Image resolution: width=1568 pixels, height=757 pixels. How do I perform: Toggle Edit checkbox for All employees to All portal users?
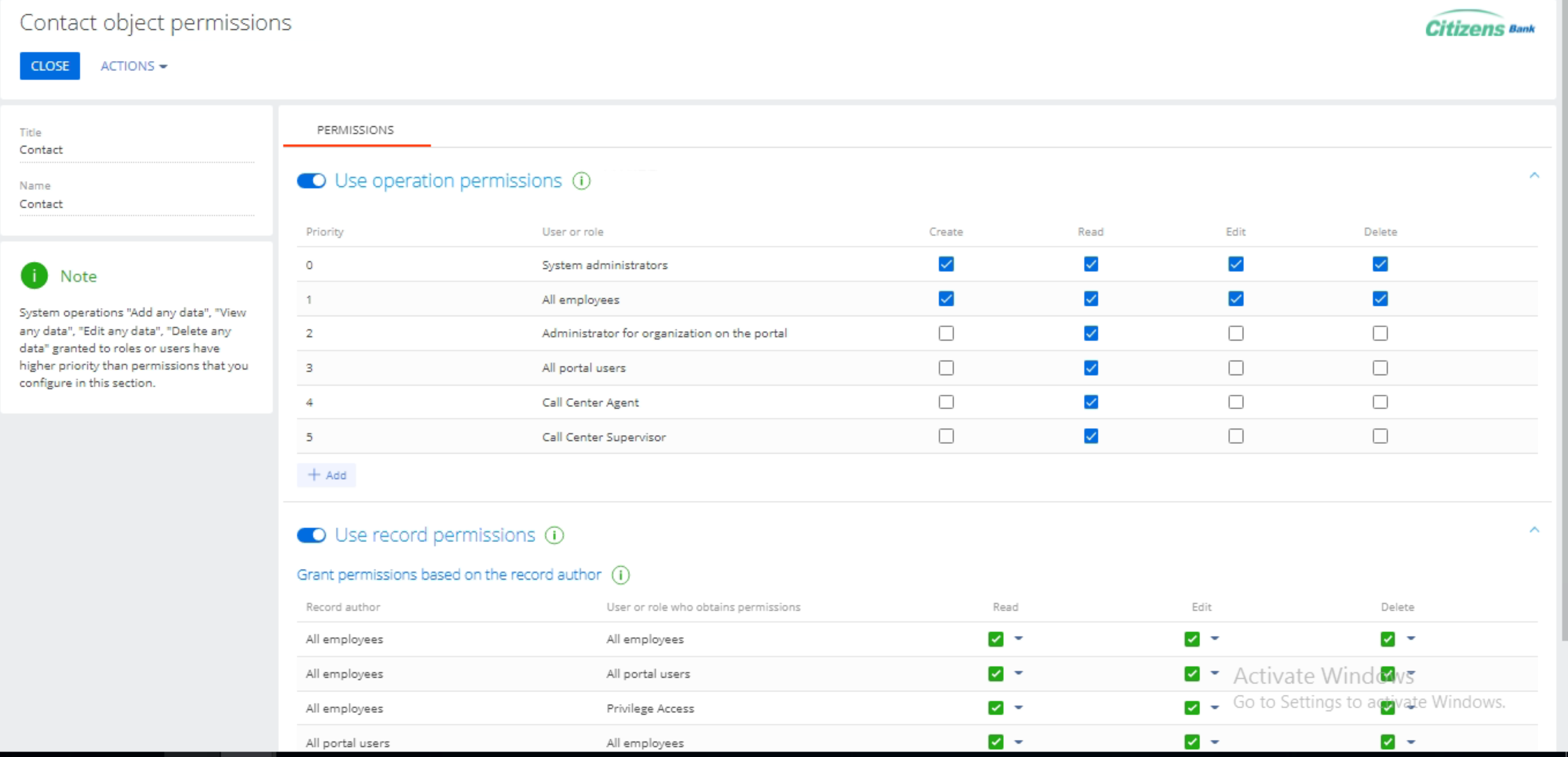point(1192,674)
